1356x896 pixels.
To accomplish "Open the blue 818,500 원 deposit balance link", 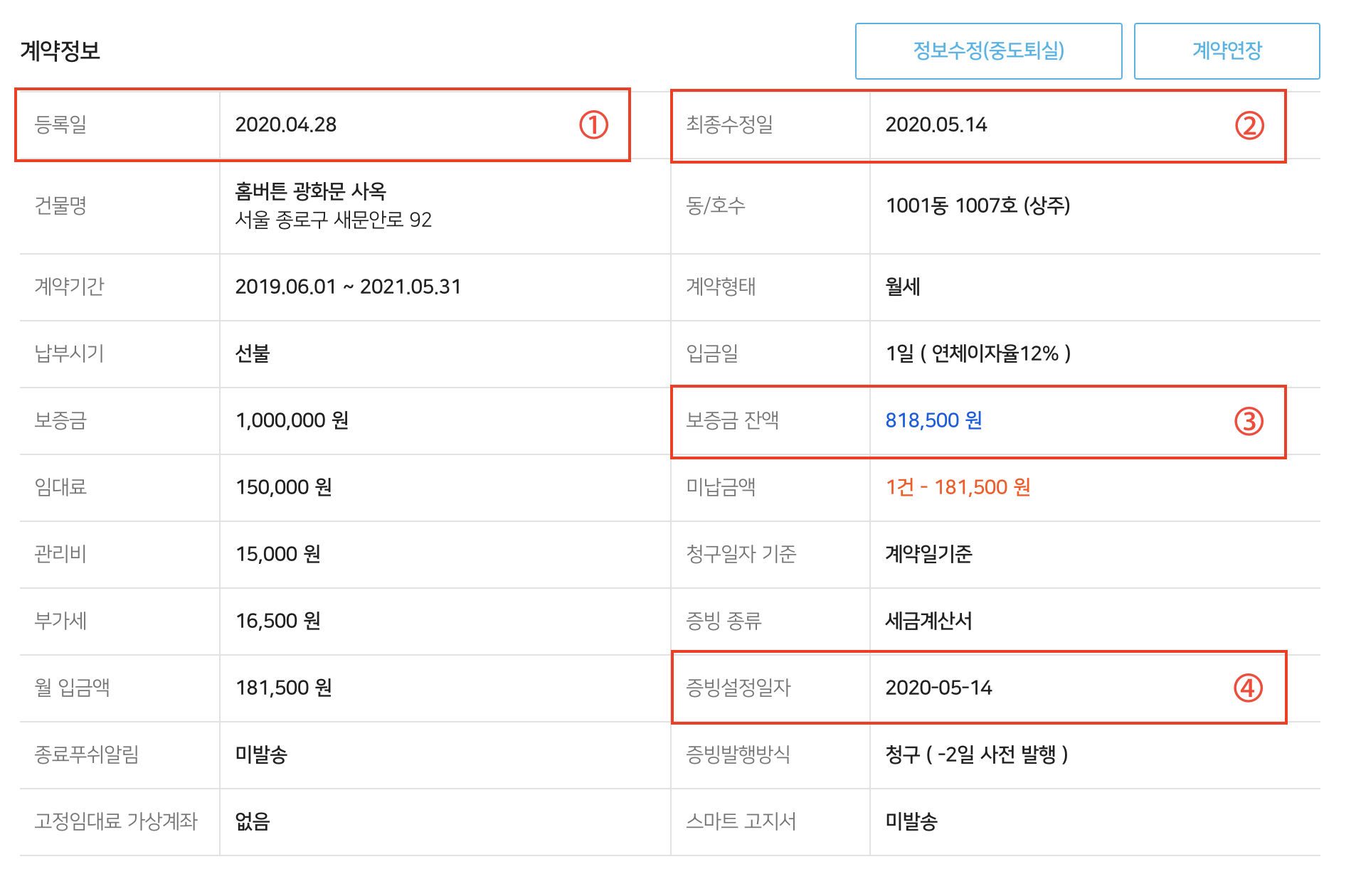I will pyautogui.click(x=933, y=420).
